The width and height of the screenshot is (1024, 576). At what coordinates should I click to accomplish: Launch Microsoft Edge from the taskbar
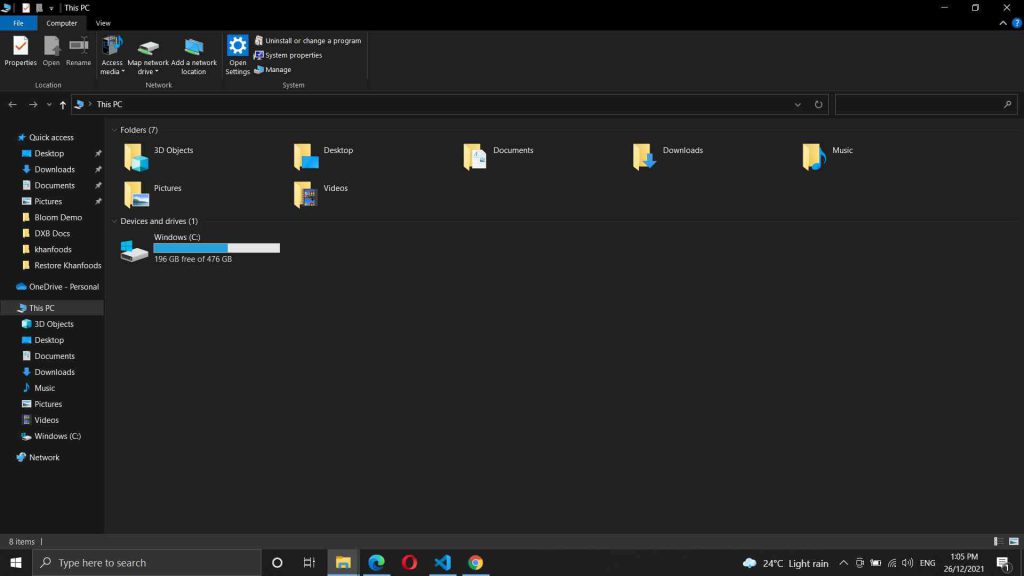(376, 563)
